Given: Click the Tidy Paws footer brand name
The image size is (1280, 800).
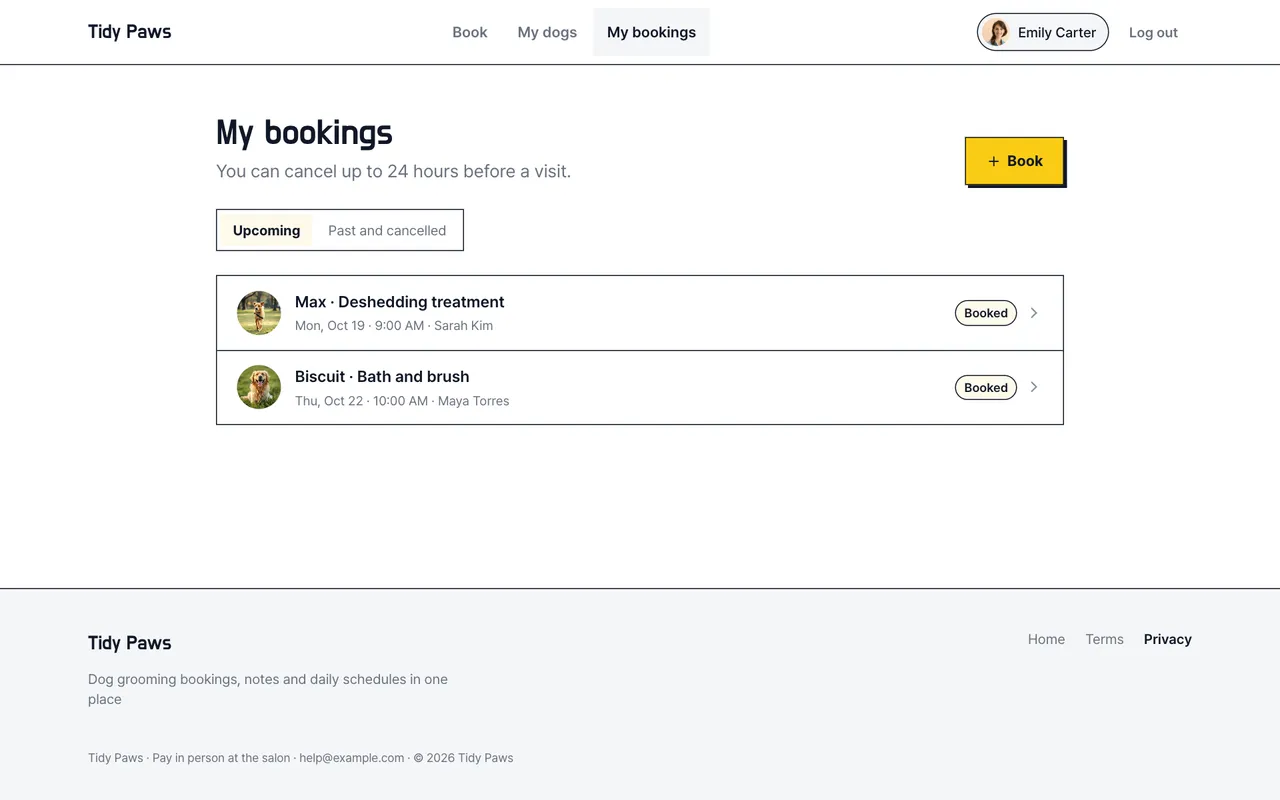Looking at the screenshot, I should click(130, 643).
